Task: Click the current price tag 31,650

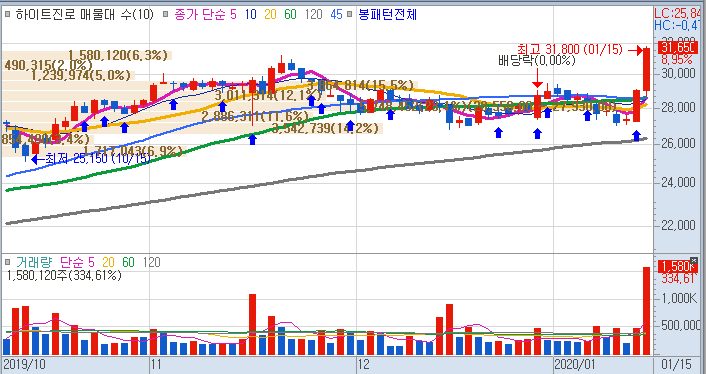Action: pyautogui.click(x=678, y=47)
